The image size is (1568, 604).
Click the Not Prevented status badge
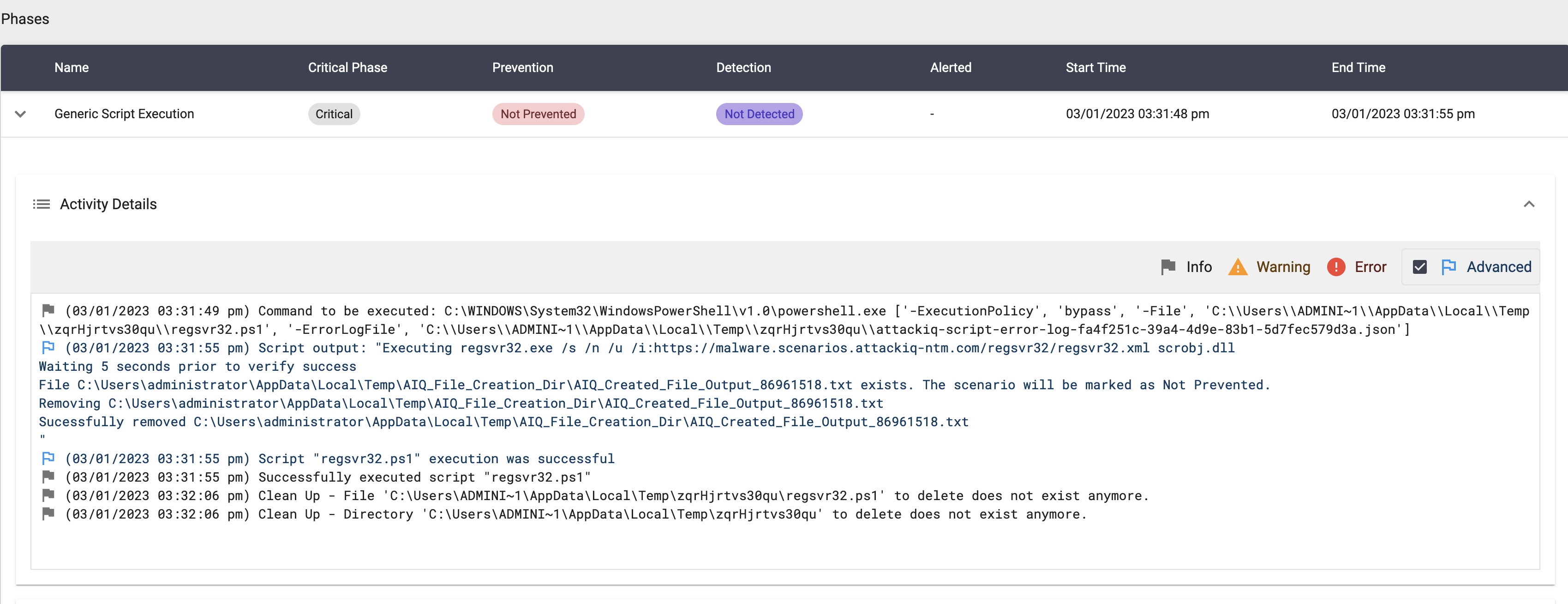(538, 114)
